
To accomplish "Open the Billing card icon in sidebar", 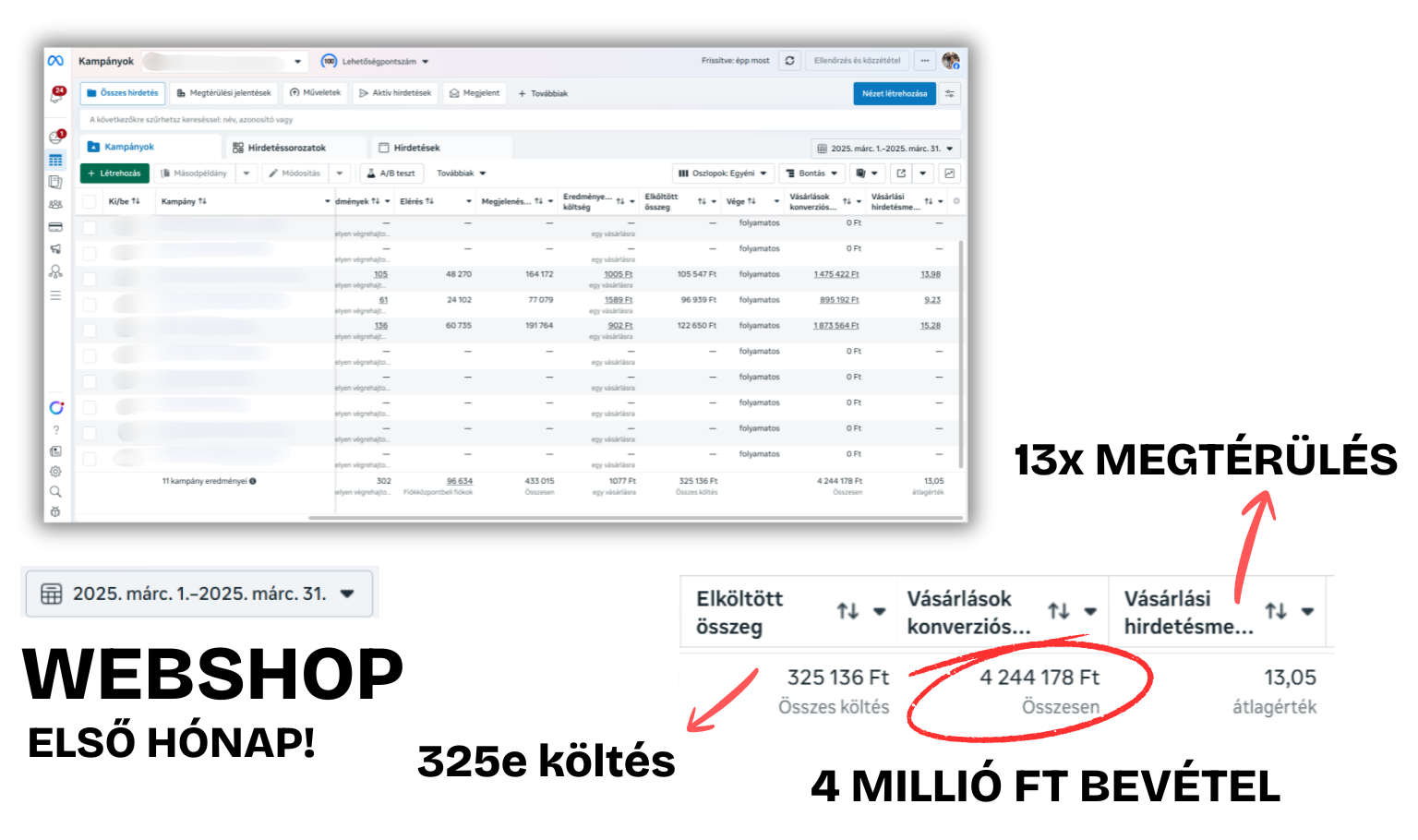I will click(55, 227).
